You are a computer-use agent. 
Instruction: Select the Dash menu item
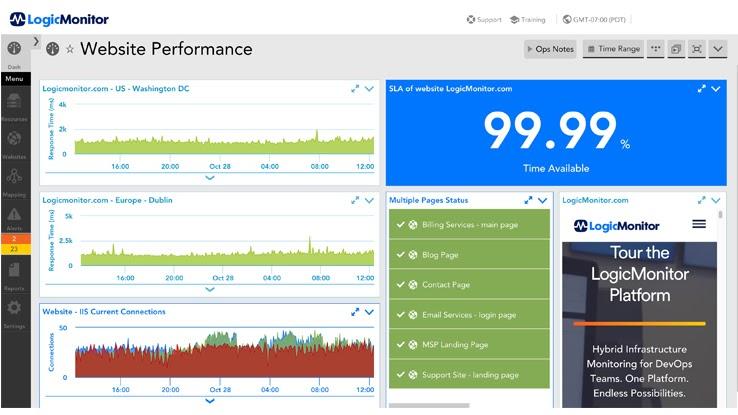[x=14, y=52]
